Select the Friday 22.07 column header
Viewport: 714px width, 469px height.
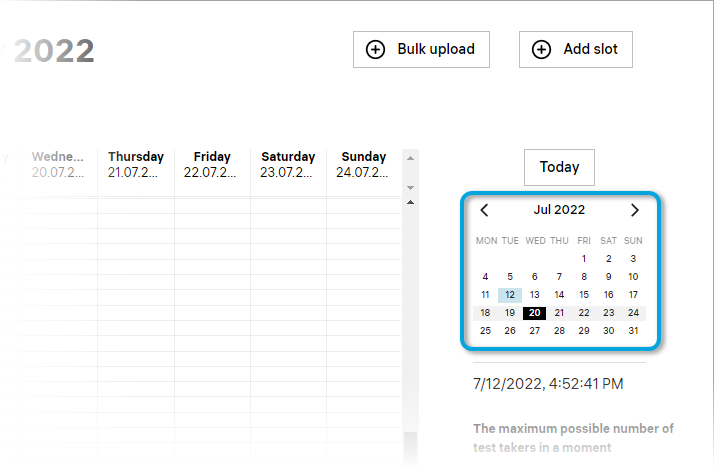pos(212,164)
